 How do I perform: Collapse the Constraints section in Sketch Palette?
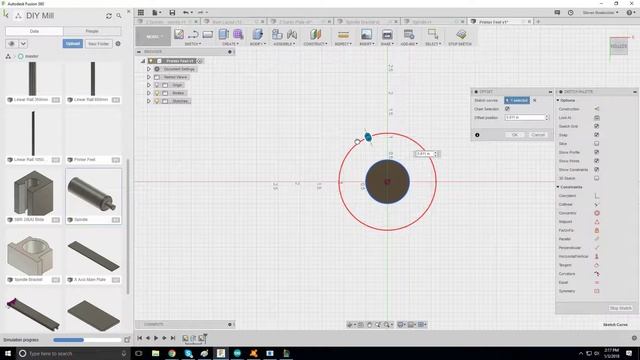click(x=558, y=187)
